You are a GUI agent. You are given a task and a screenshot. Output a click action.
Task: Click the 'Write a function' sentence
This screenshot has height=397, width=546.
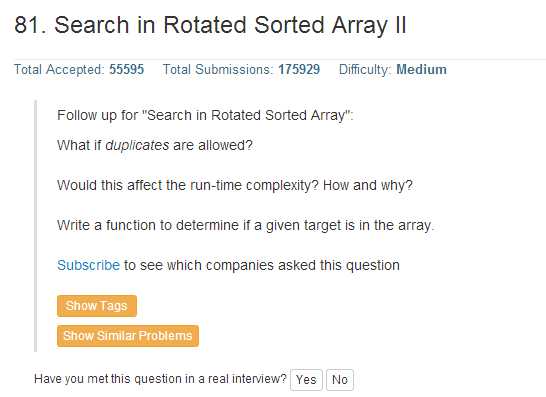246,225
